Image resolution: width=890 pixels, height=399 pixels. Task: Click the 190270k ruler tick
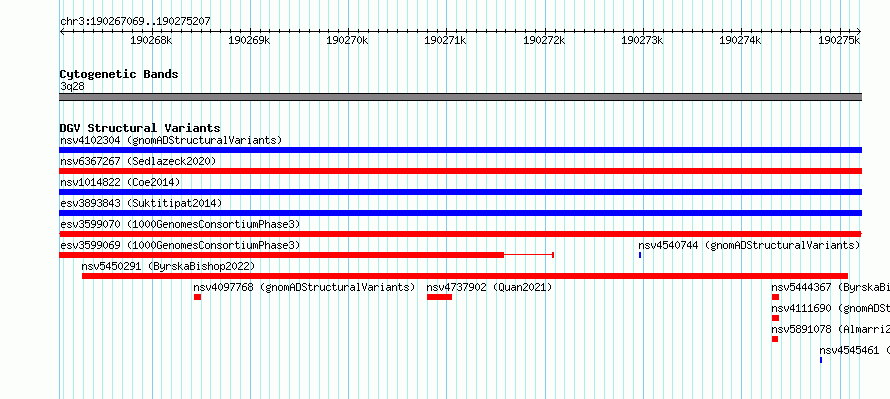(347, 40)
